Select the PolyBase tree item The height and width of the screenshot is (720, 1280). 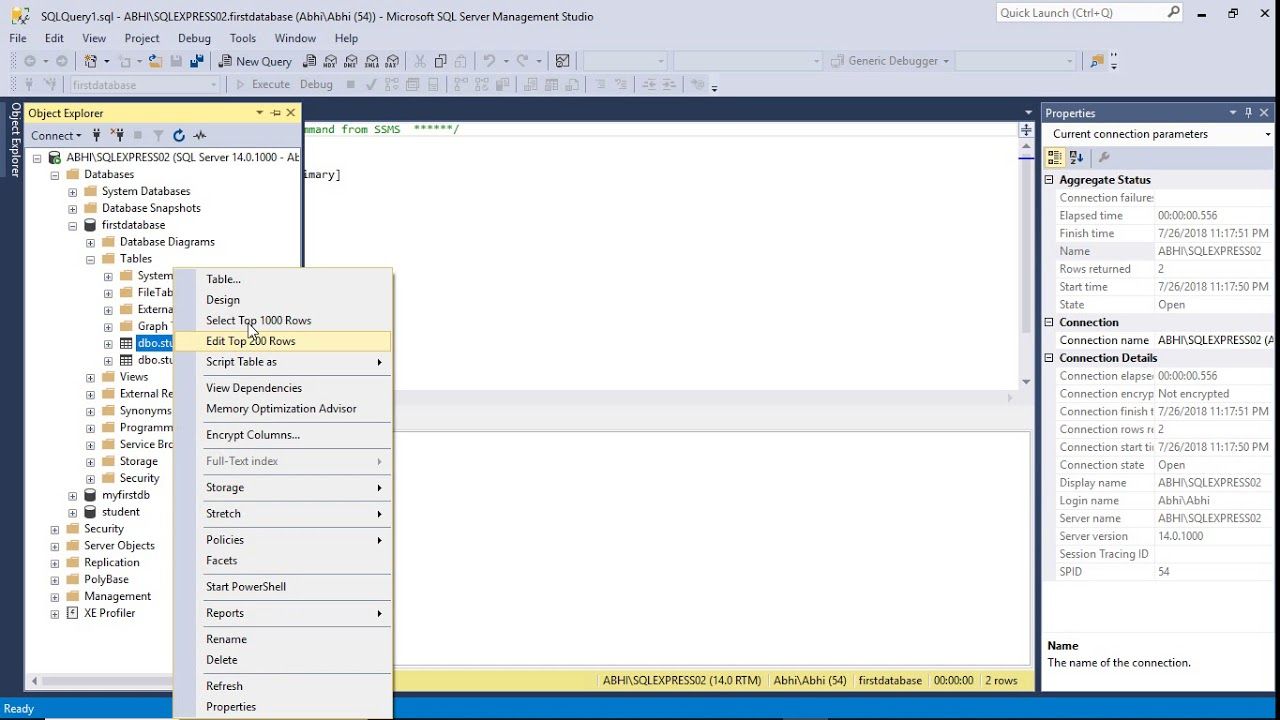pos(106,579)
